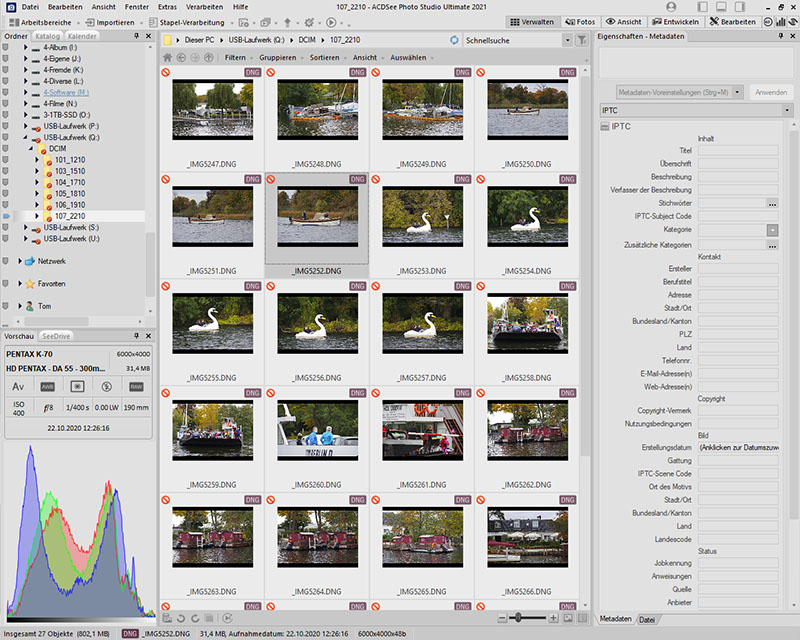800x640 pixels.
Task: Toggle Easy-Select indicator for Netzwerk
Action: [5, 261]
